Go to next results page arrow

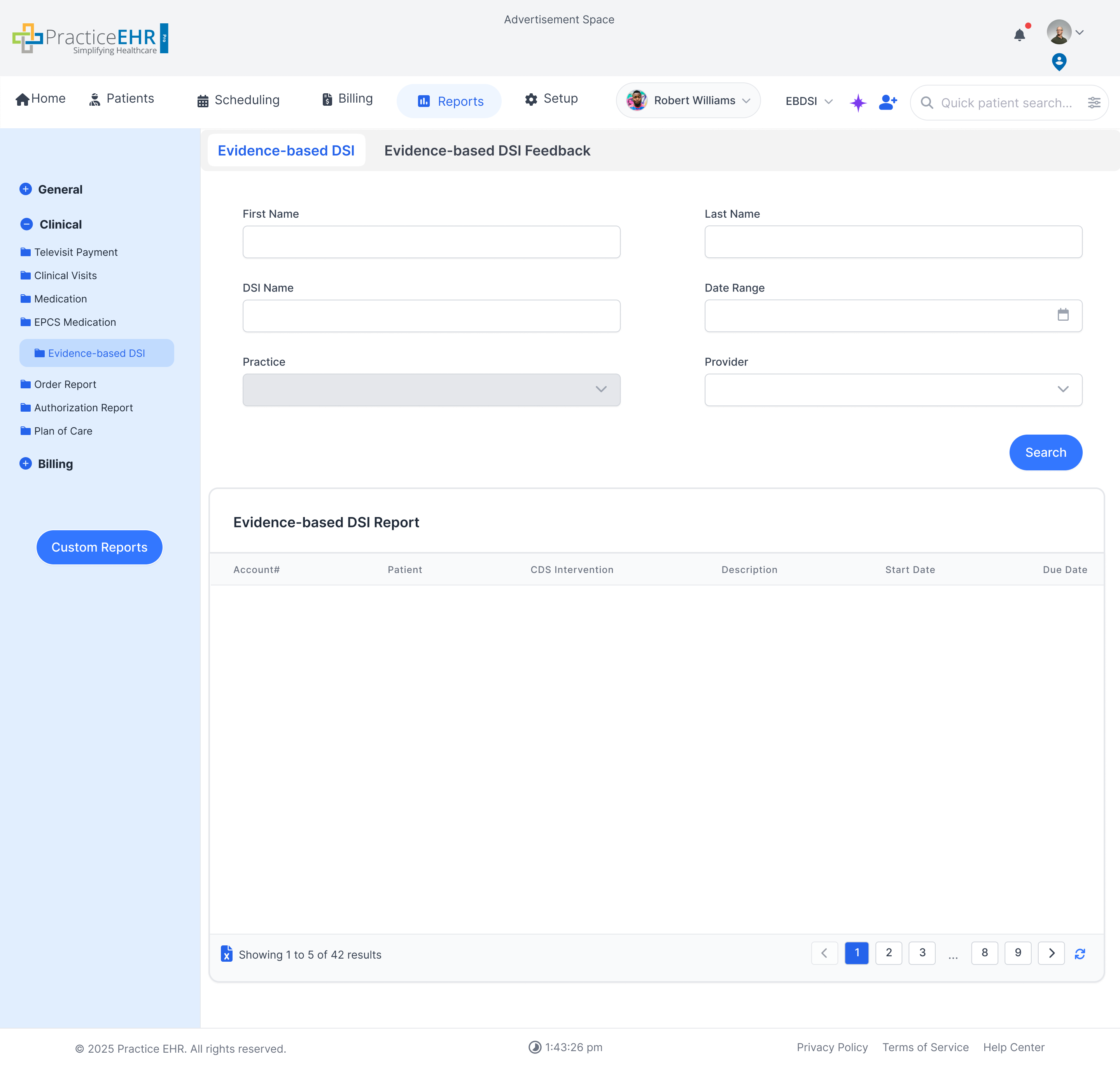tap(1051, 953)
